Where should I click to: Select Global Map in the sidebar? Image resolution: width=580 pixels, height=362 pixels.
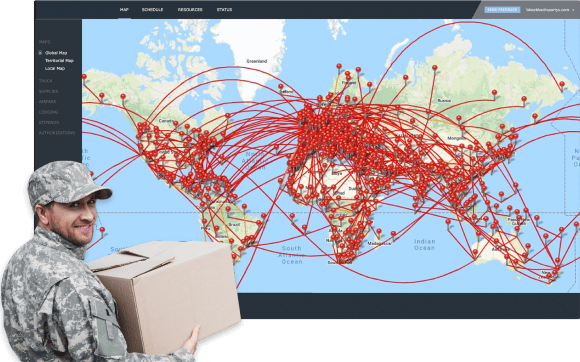pos(56,53)
